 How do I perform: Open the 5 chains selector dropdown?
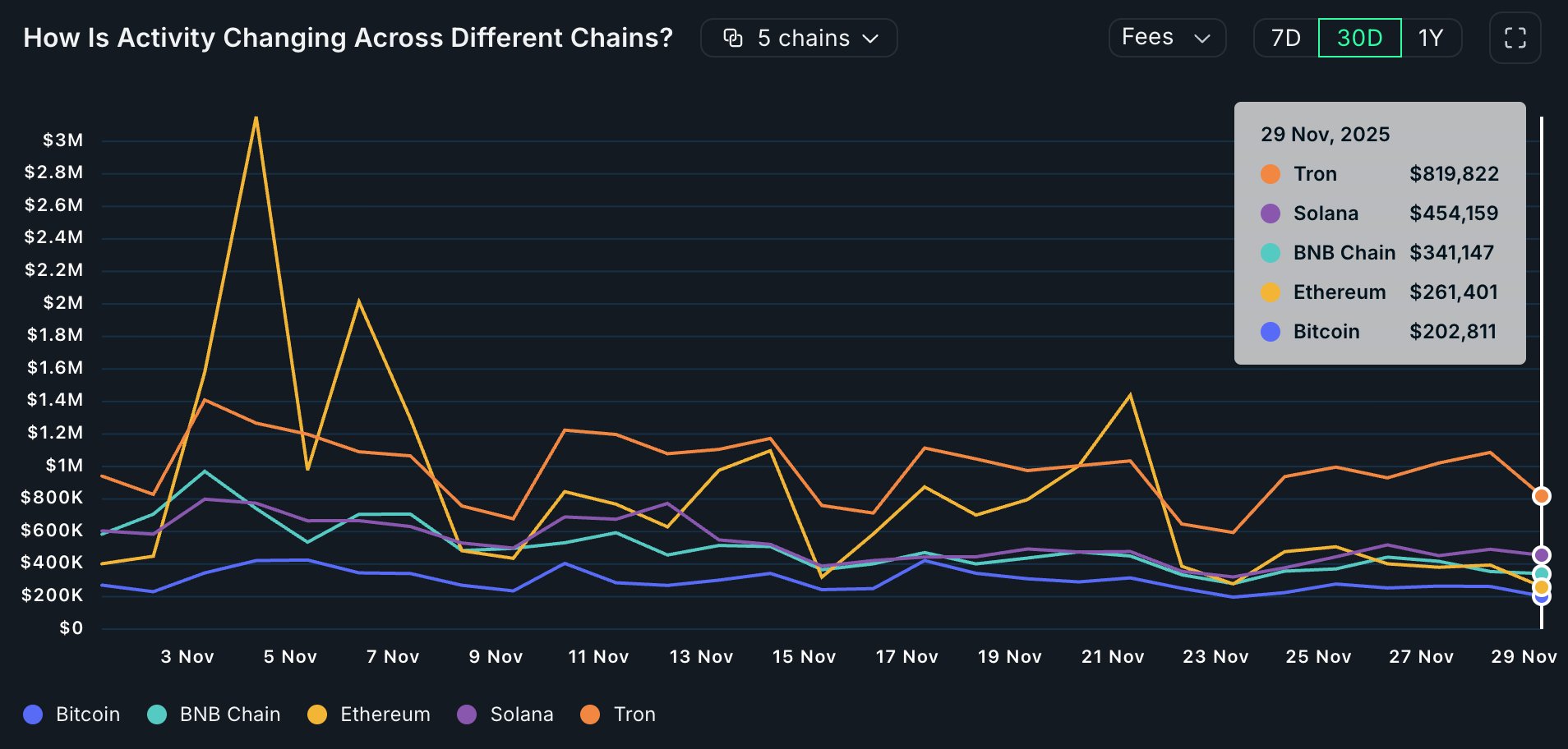[799, 38]
